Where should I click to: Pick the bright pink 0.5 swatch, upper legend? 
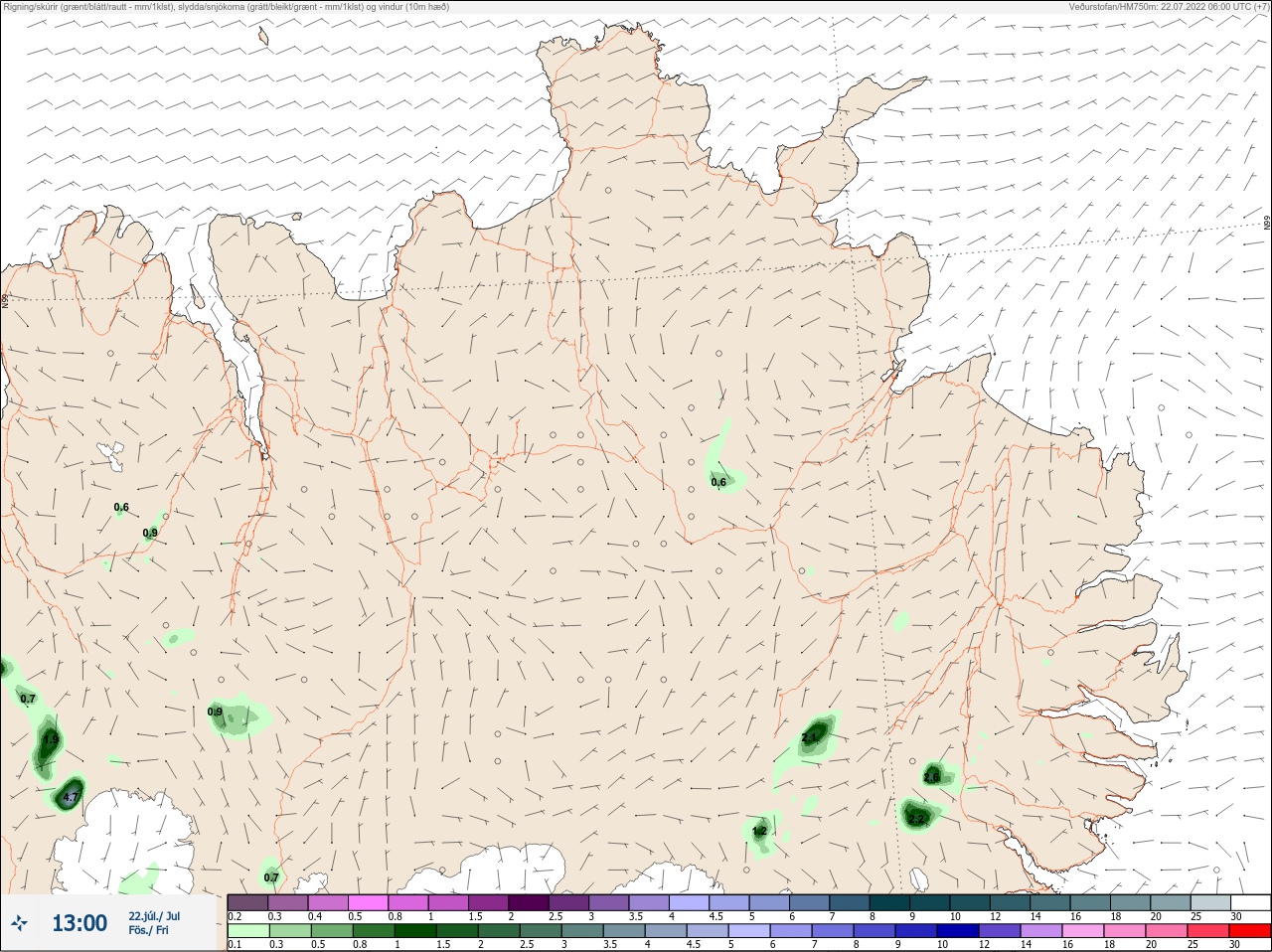(x=368, y=902)
